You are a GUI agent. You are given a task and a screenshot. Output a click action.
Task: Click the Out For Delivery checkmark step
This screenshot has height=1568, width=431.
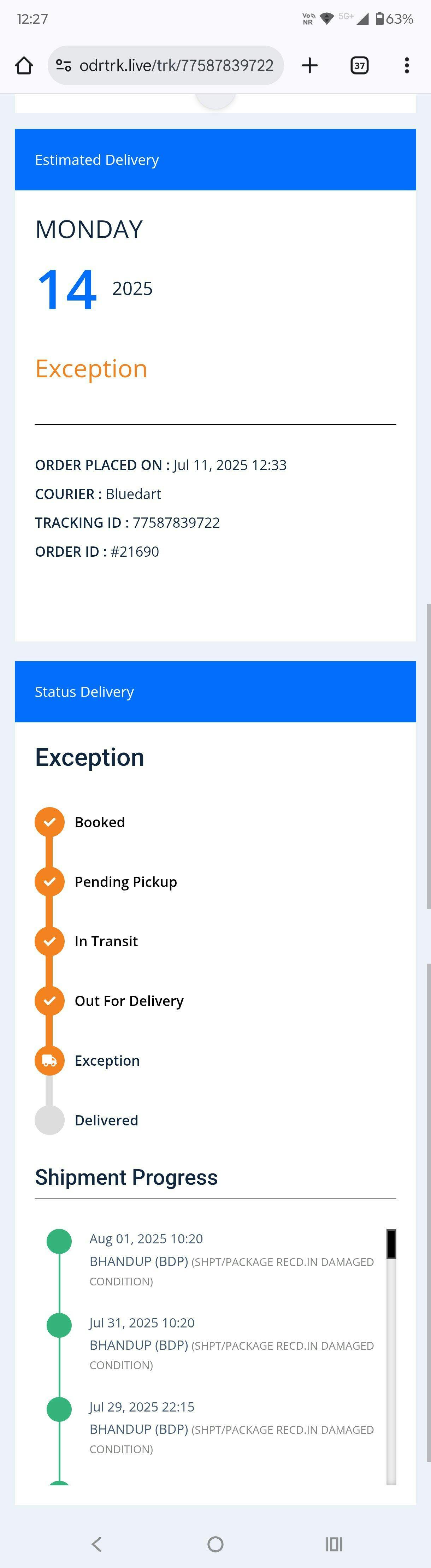pyautogui.click(x=50, y=1001)
